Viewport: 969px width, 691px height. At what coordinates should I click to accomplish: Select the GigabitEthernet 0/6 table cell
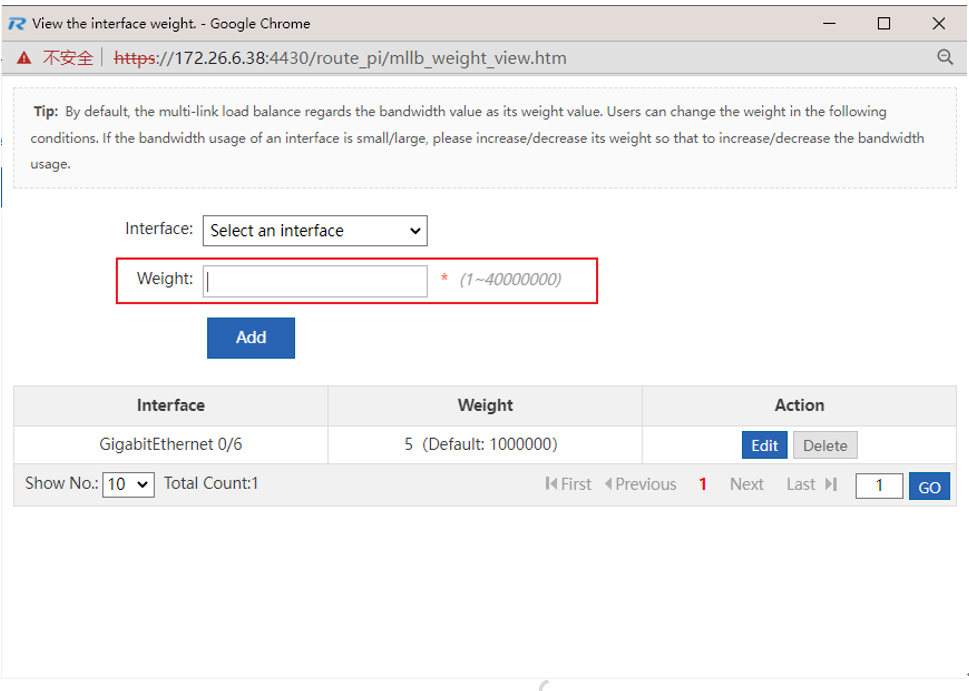tap(170, 444)
